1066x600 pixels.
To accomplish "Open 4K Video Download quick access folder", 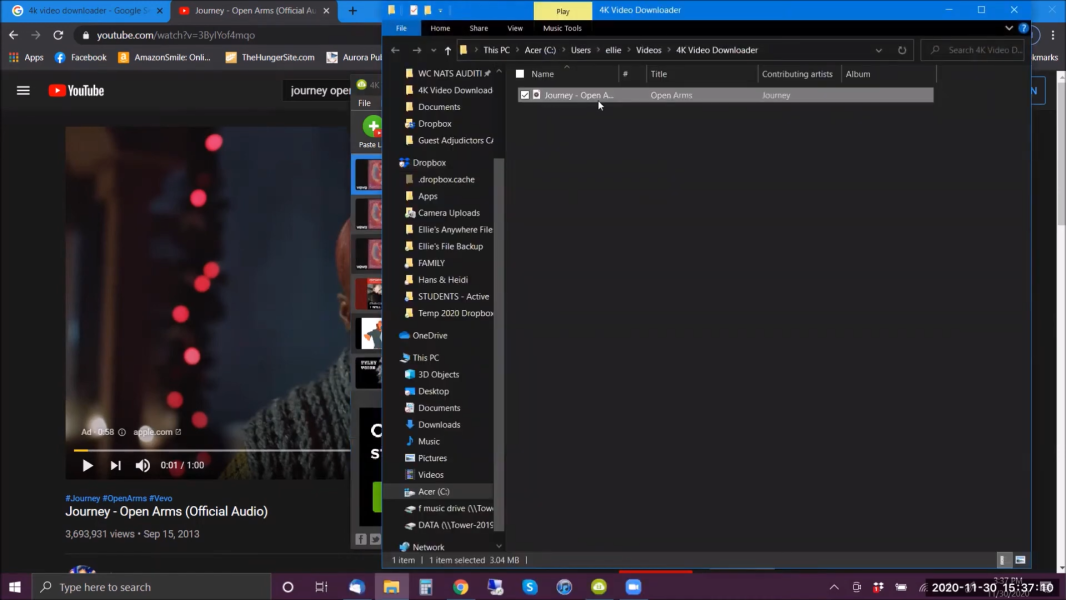I will (x=449, y=90).
